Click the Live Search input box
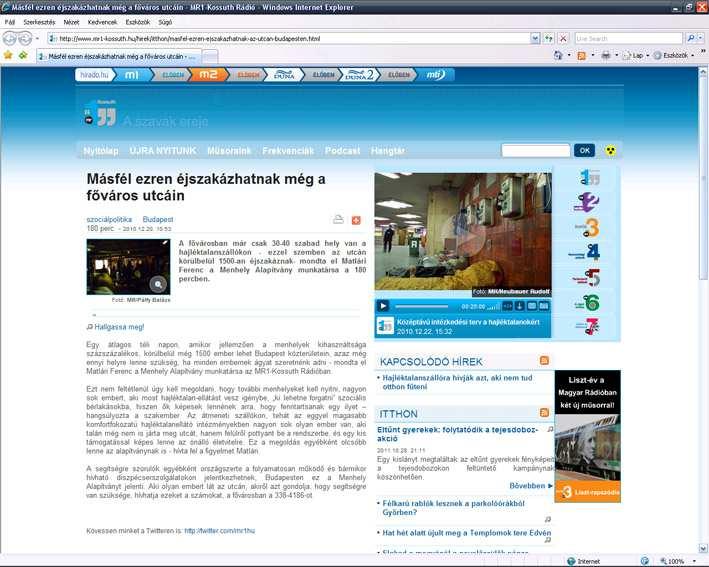 coord(629,38)
